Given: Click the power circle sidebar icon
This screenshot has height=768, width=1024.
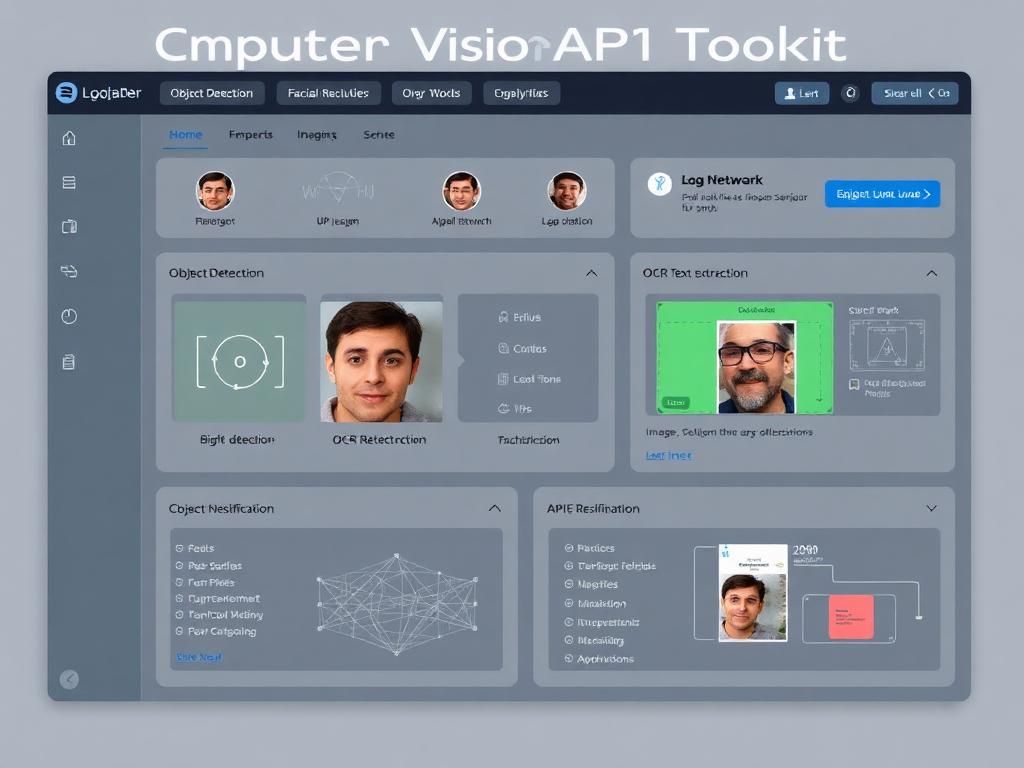Looking at the screenshot, I should pyautogui.click(x=69, y=316).
